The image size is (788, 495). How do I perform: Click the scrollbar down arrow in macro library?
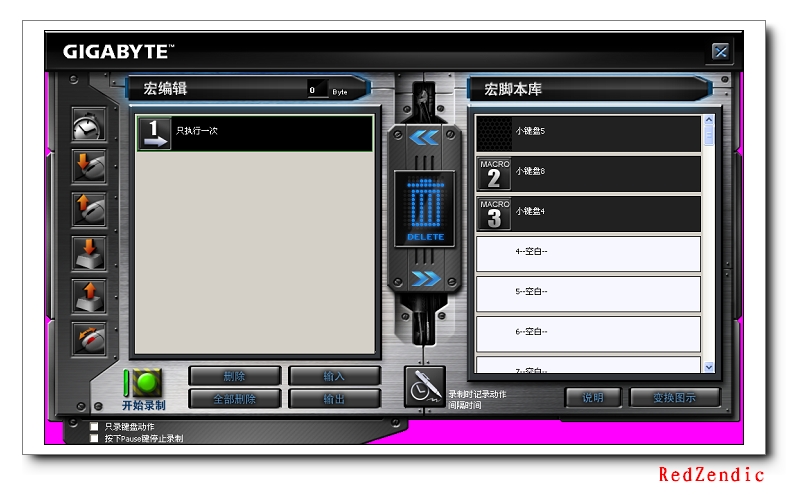click(709, 367)
